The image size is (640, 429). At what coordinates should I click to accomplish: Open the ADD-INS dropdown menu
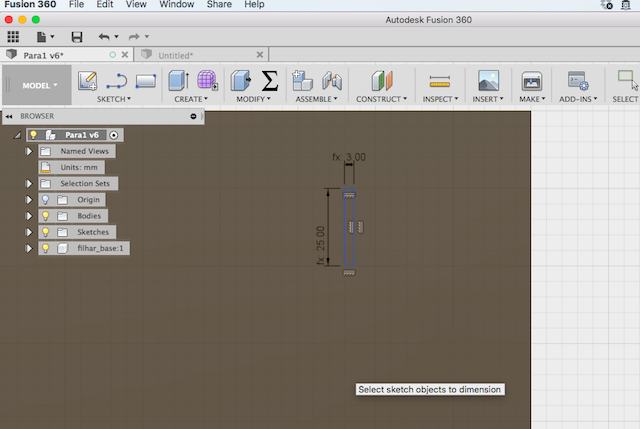[x=578, y=99]
